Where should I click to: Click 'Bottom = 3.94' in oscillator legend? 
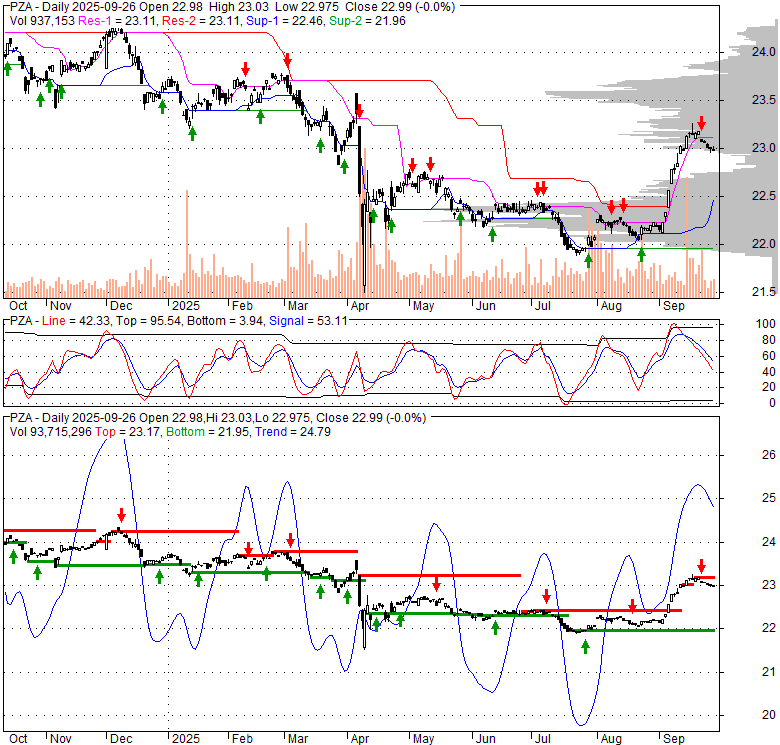coord(225,321)
